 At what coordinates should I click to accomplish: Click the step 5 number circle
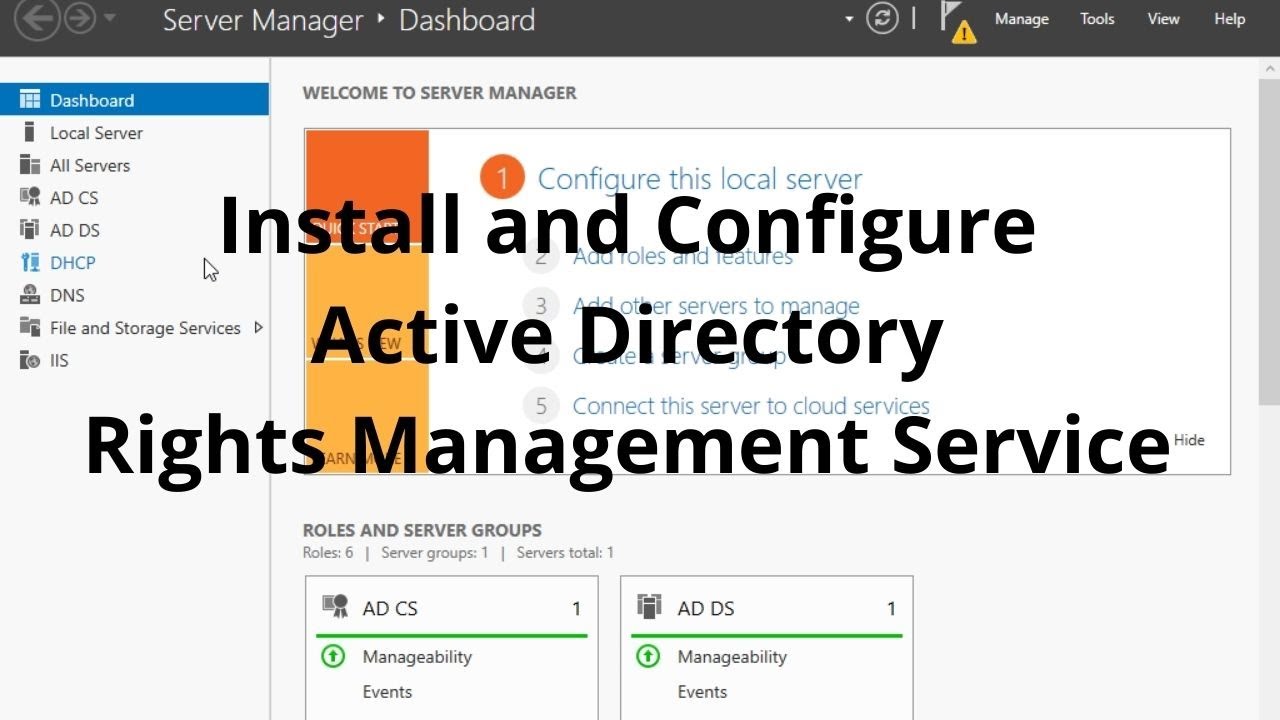[541, 405]
